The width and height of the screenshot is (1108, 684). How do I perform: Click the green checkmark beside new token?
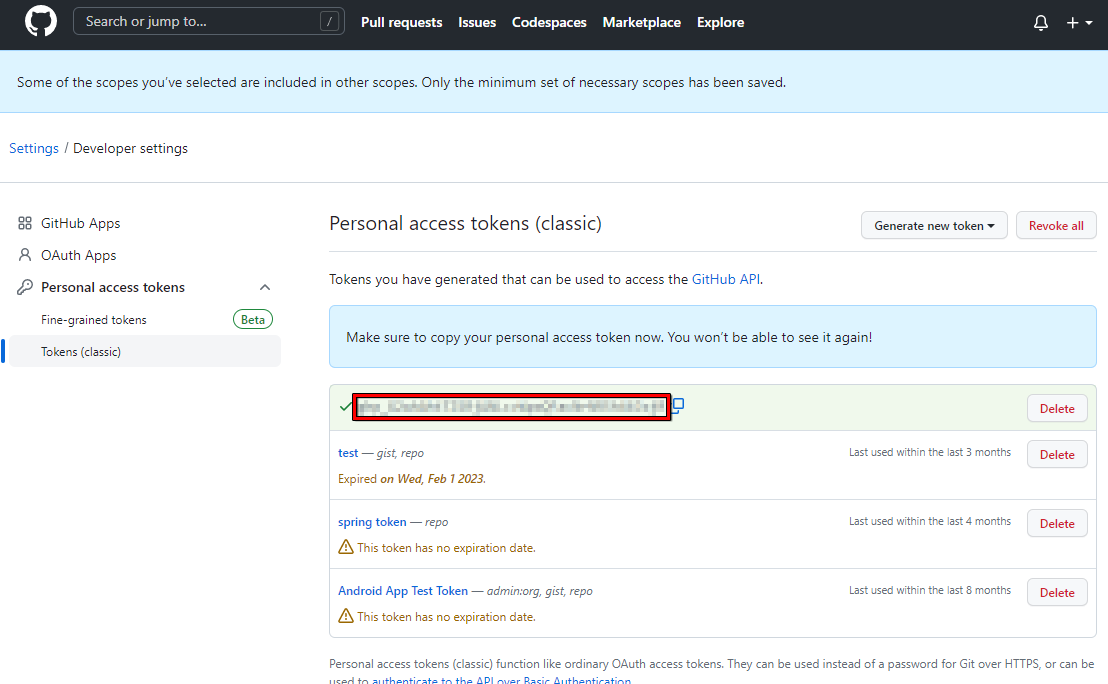click(346, 406)
